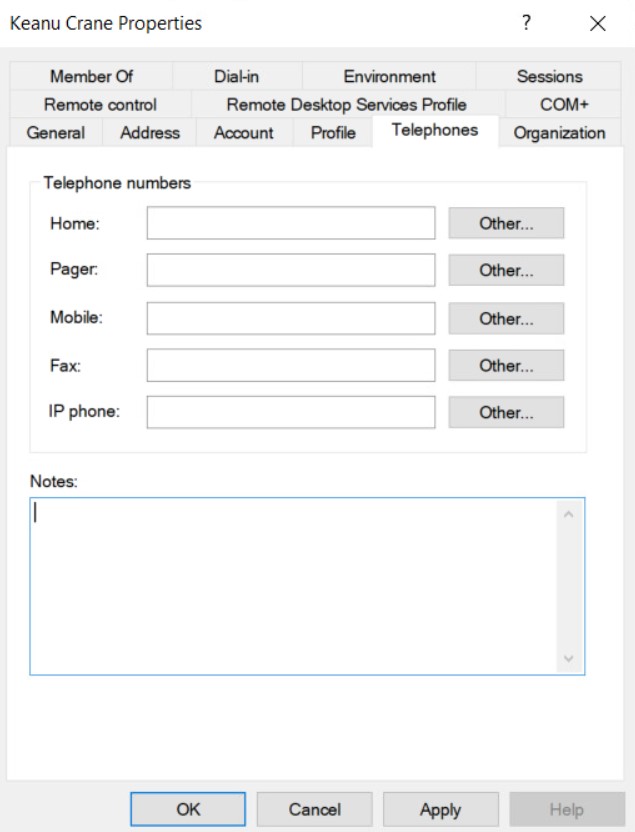Select the Account tab

[x=246, y=132]
